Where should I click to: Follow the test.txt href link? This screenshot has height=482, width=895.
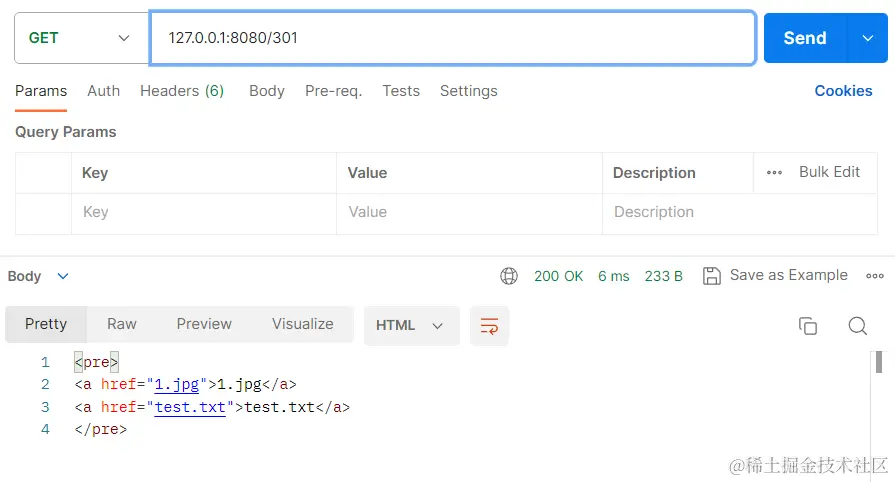[190, 407]
